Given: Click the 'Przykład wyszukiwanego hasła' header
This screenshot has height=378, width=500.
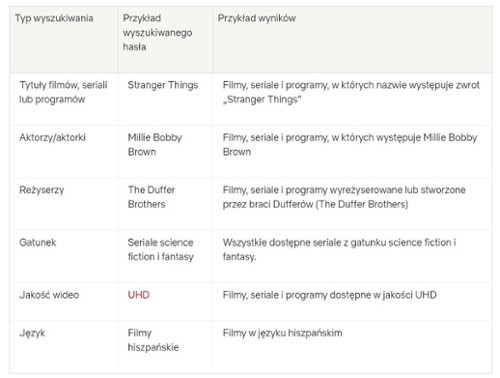Looking at the screenshot, I should (x=157, y=32).
